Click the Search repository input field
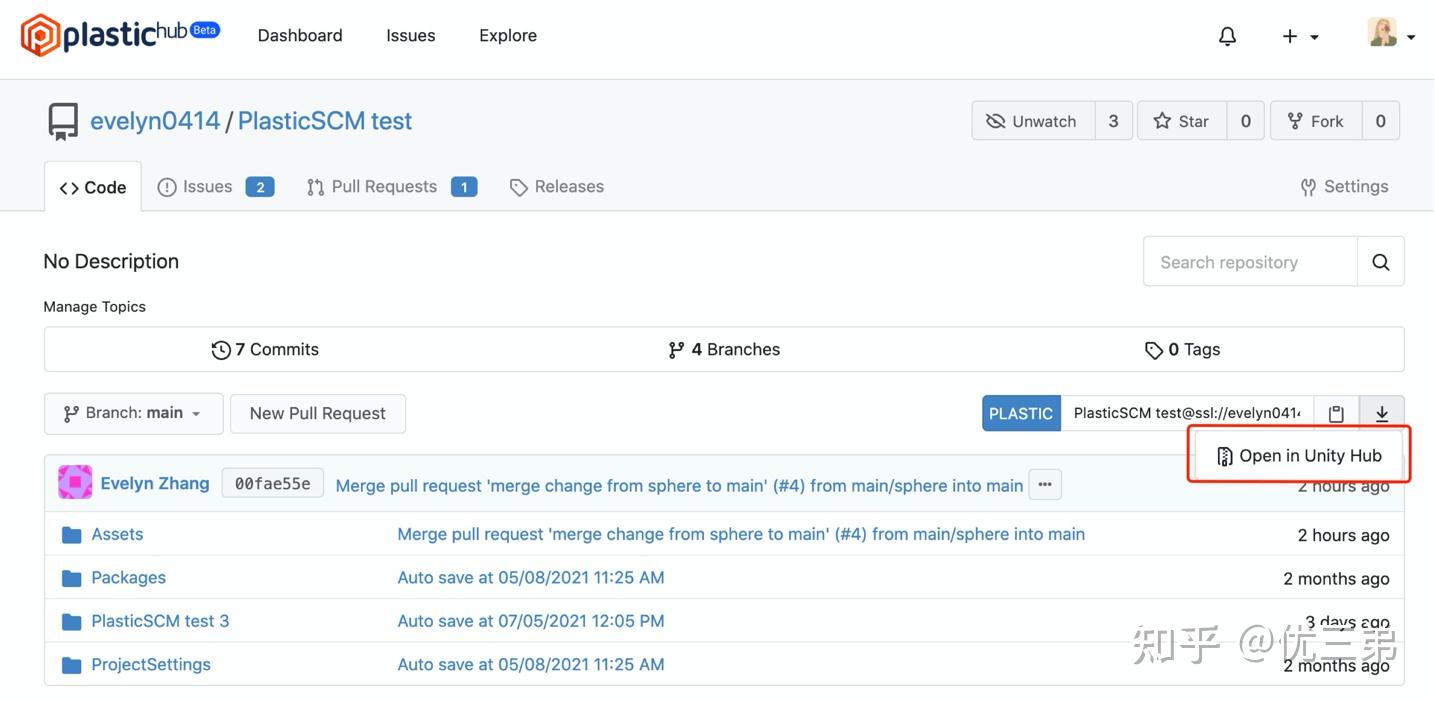Screen dimensions: 1435x702 coord(1250,262)
